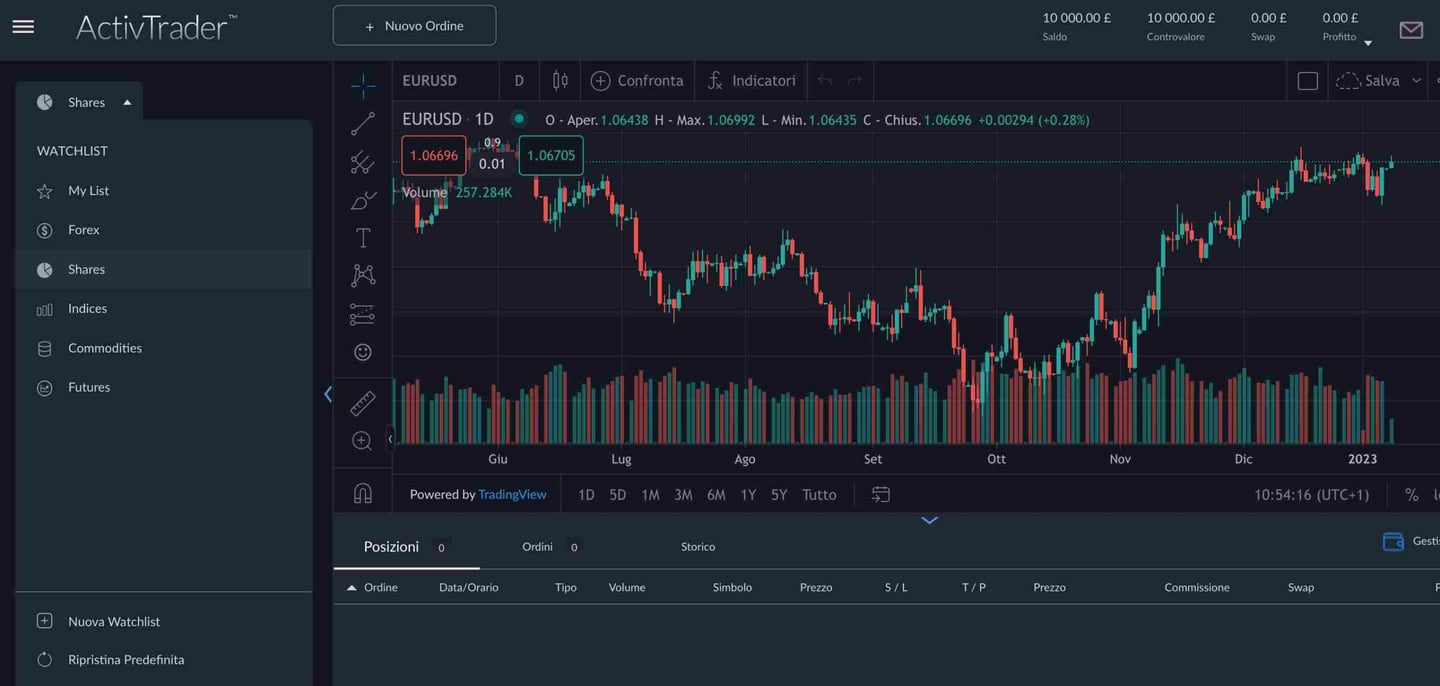Image resolution: width=1440 pixels, height=686 pixels.
Task: Open the TradingView link
Action: coord(512,495)
